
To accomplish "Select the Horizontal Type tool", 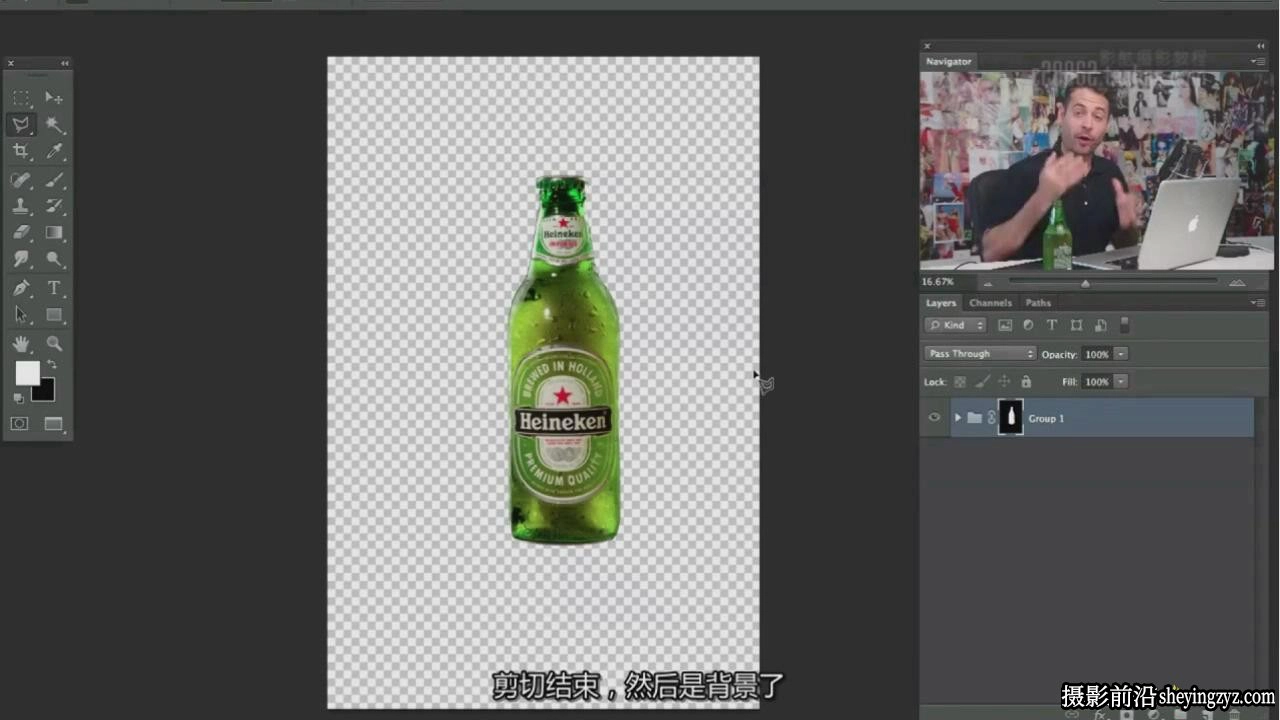I will [x=54, y=288].
